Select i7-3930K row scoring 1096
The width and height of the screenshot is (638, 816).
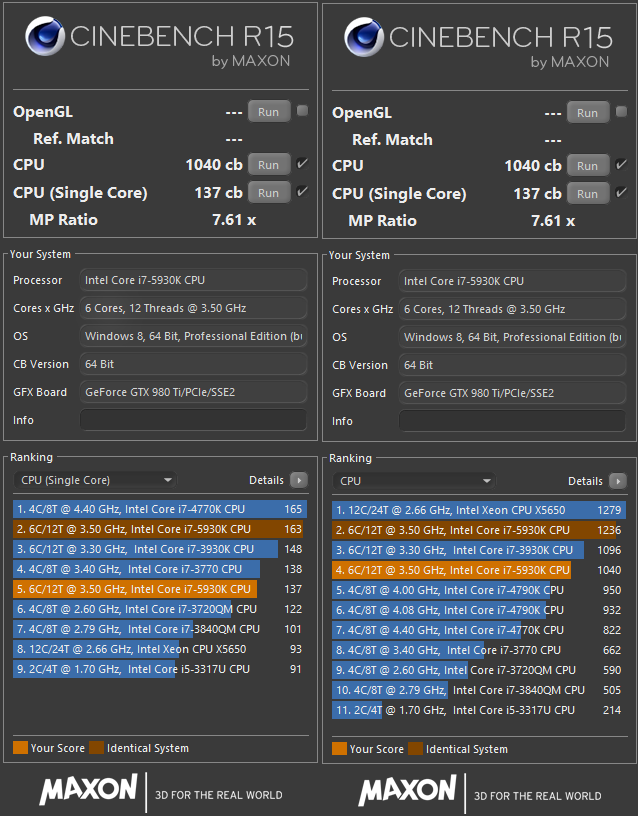click(479, 550)
